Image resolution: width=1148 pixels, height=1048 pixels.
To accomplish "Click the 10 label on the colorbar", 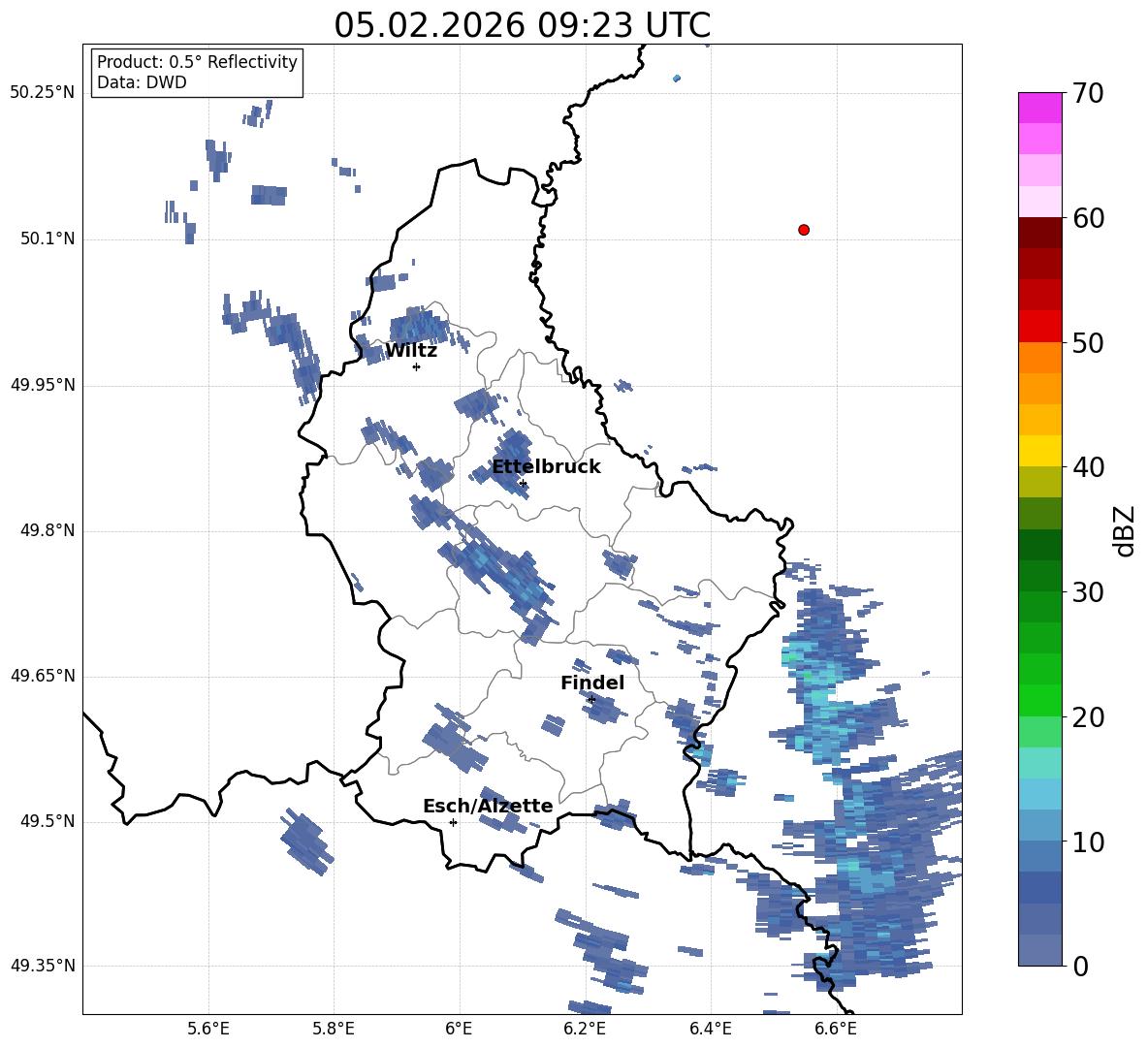I will point(1088,842).
